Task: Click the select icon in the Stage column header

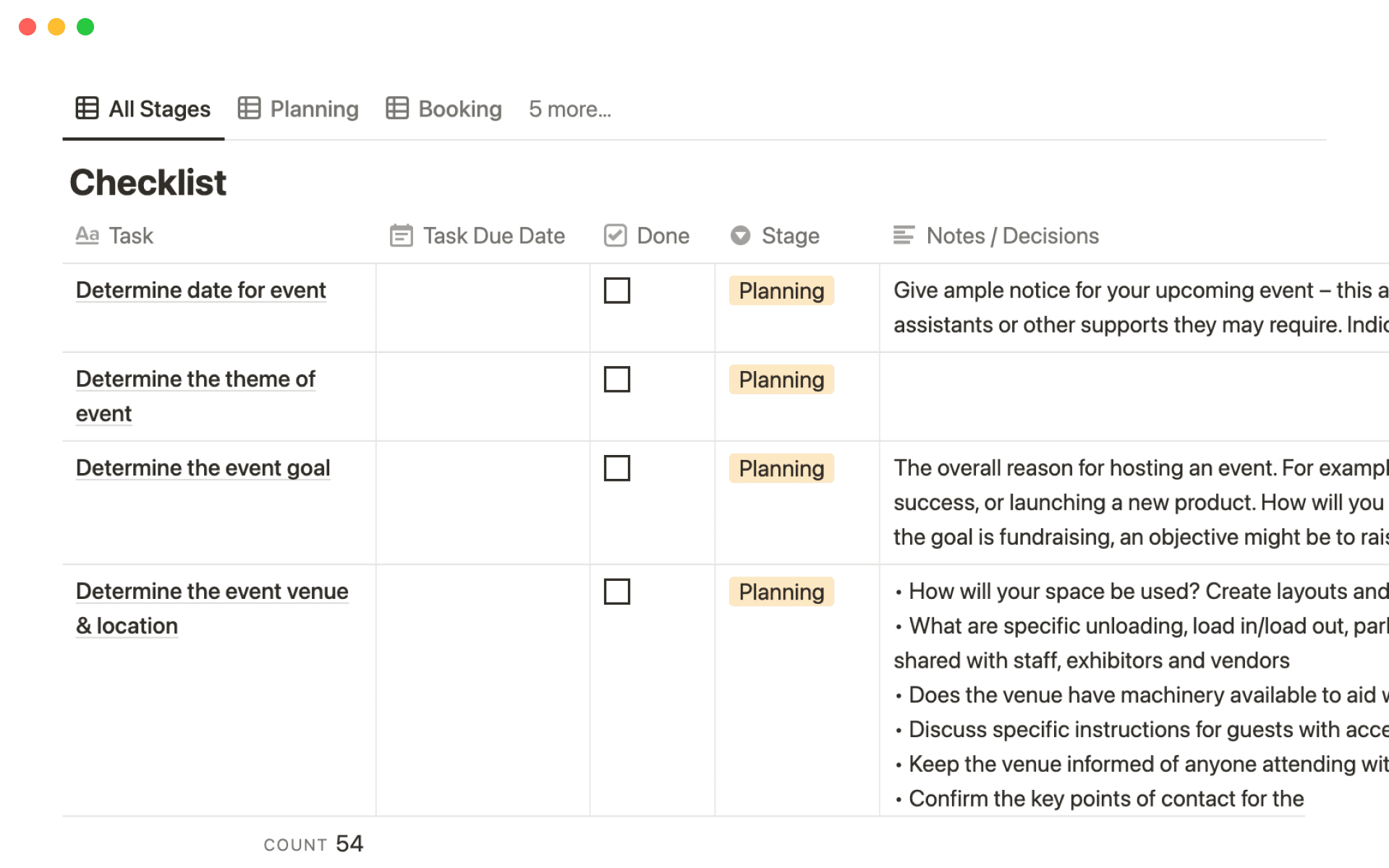Action: click(740, 235)
